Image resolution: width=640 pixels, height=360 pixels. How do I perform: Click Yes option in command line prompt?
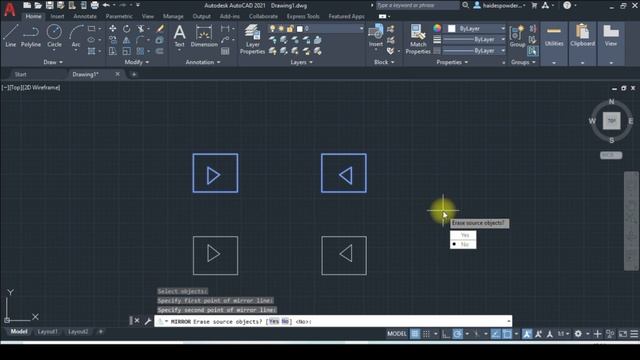tap(273, 322)
